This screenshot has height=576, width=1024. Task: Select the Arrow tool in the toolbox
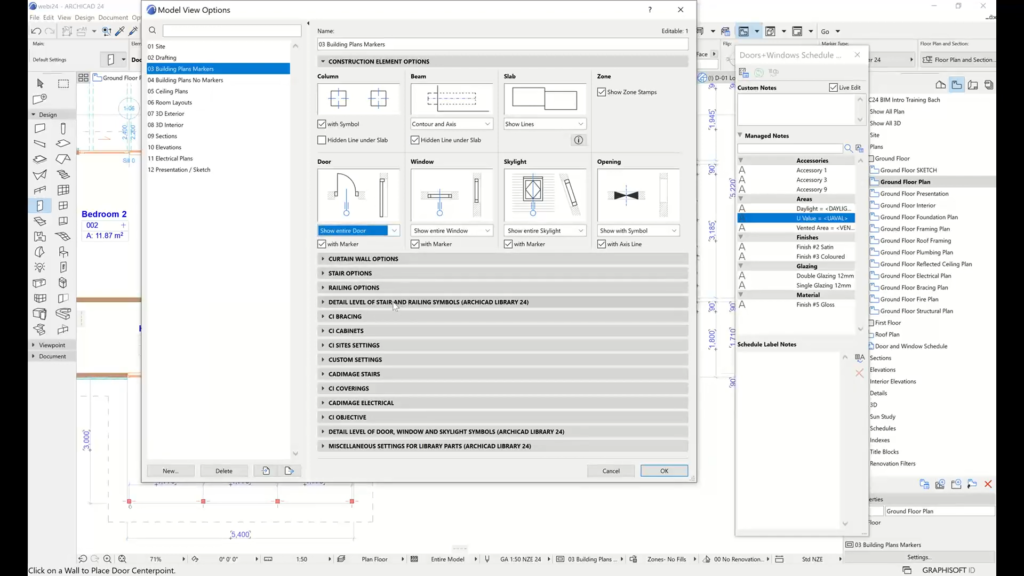(40, 84)
